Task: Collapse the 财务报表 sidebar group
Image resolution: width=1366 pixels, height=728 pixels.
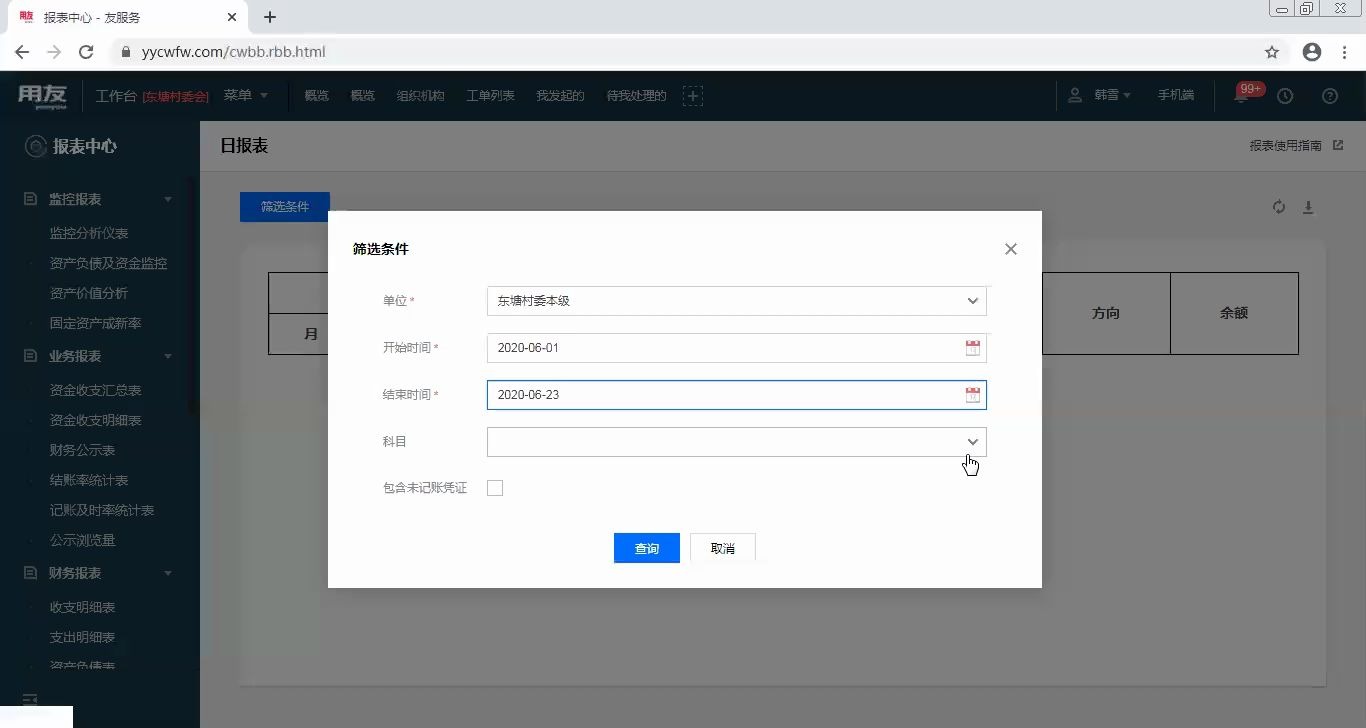Action: (168, 574)
